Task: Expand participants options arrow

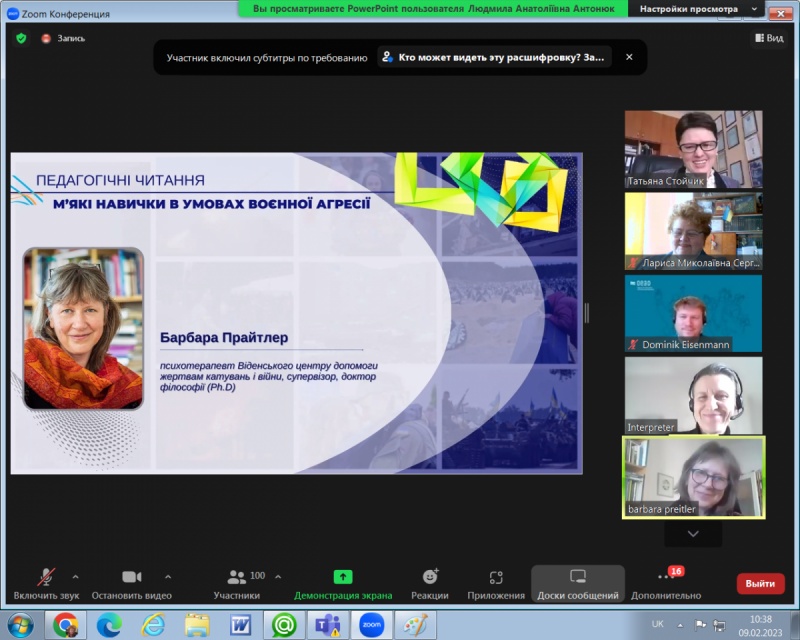Action: (x=278, y=577)
